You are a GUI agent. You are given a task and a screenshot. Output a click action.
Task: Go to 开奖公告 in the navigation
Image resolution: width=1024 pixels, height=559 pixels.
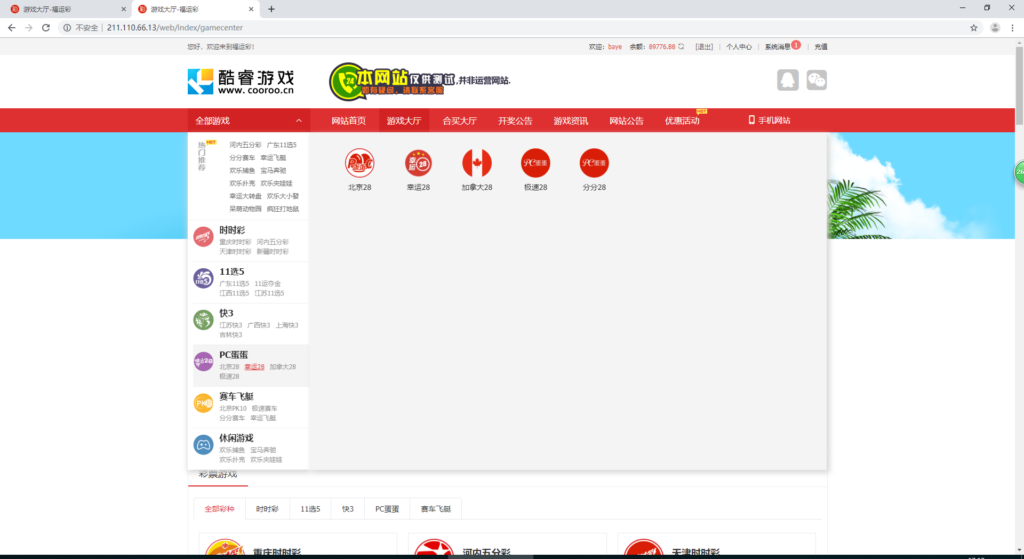[x=515, y=121]
